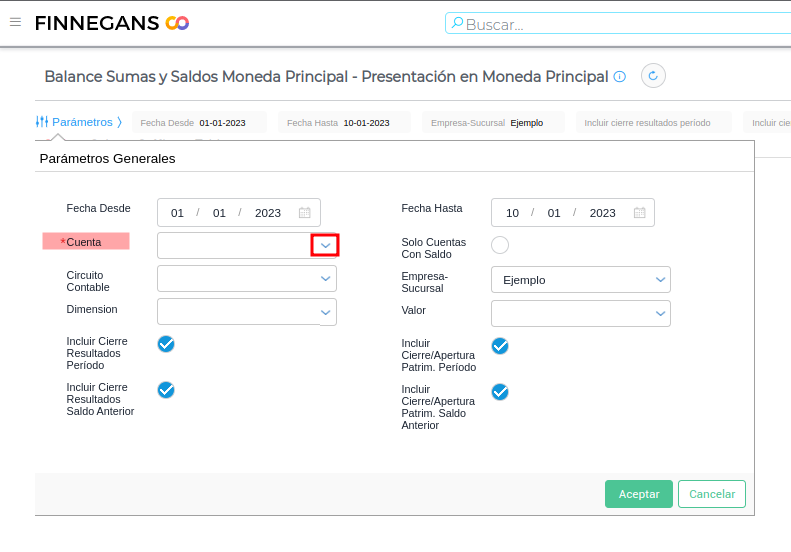Screen dimensions: 791x552
Task: Open the Empresa-Sucursal dropdown
Action: pos(660,280)
